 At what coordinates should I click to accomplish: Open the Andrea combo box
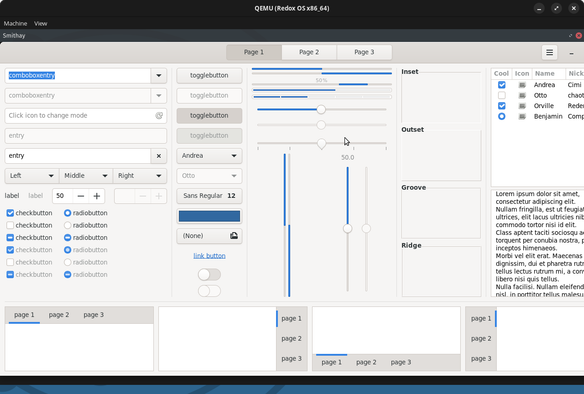[209, 156]
